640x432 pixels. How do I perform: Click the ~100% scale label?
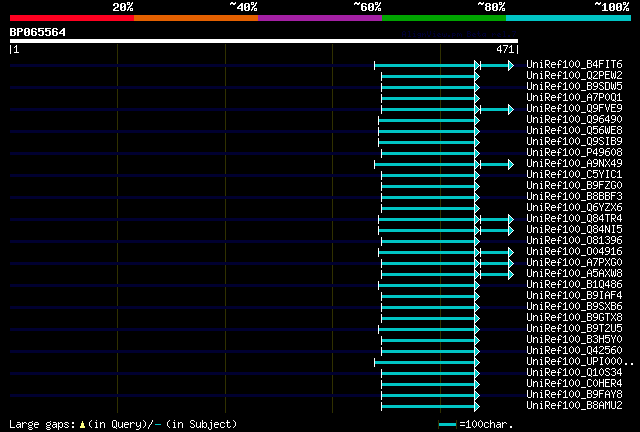[x=612, y=7]
